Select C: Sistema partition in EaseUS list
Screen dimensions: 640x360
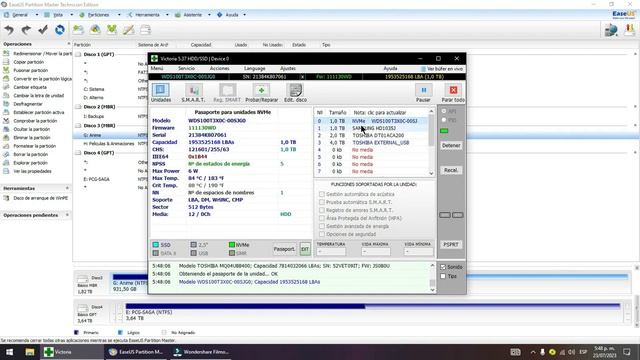pyautogui.click(x=94, y=89)
